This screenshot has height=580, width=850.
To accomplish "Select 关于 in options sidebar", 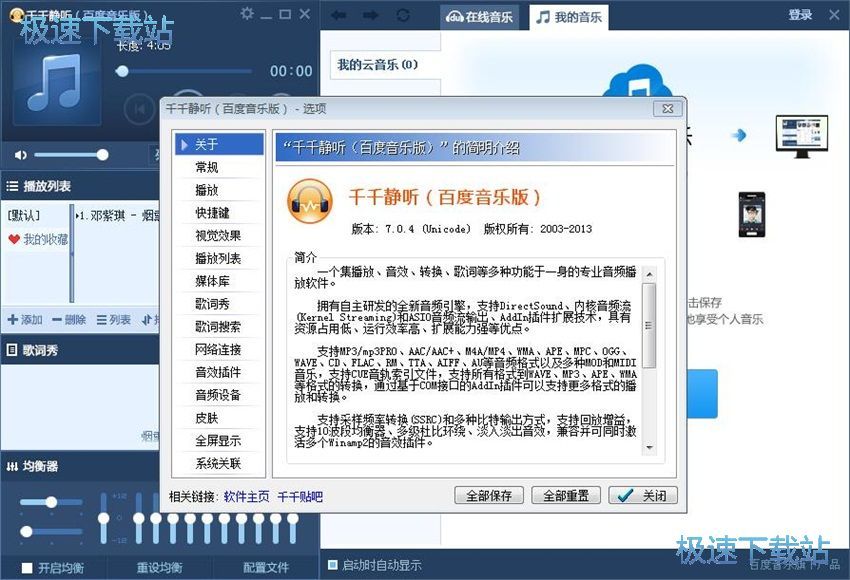I will [x=220, y=145].
